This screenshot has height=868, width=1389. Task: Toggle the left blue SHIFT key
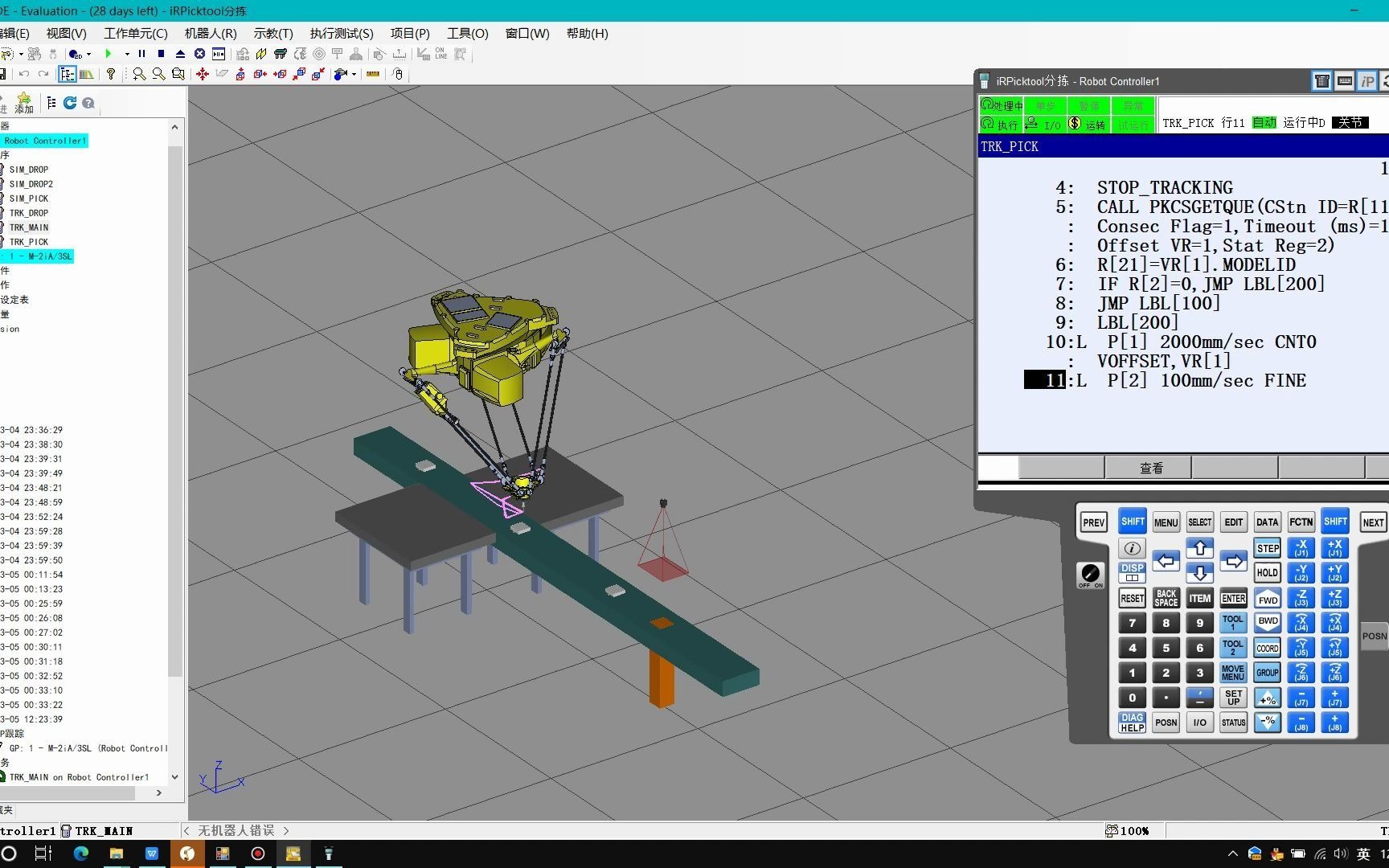(1133, 522)
